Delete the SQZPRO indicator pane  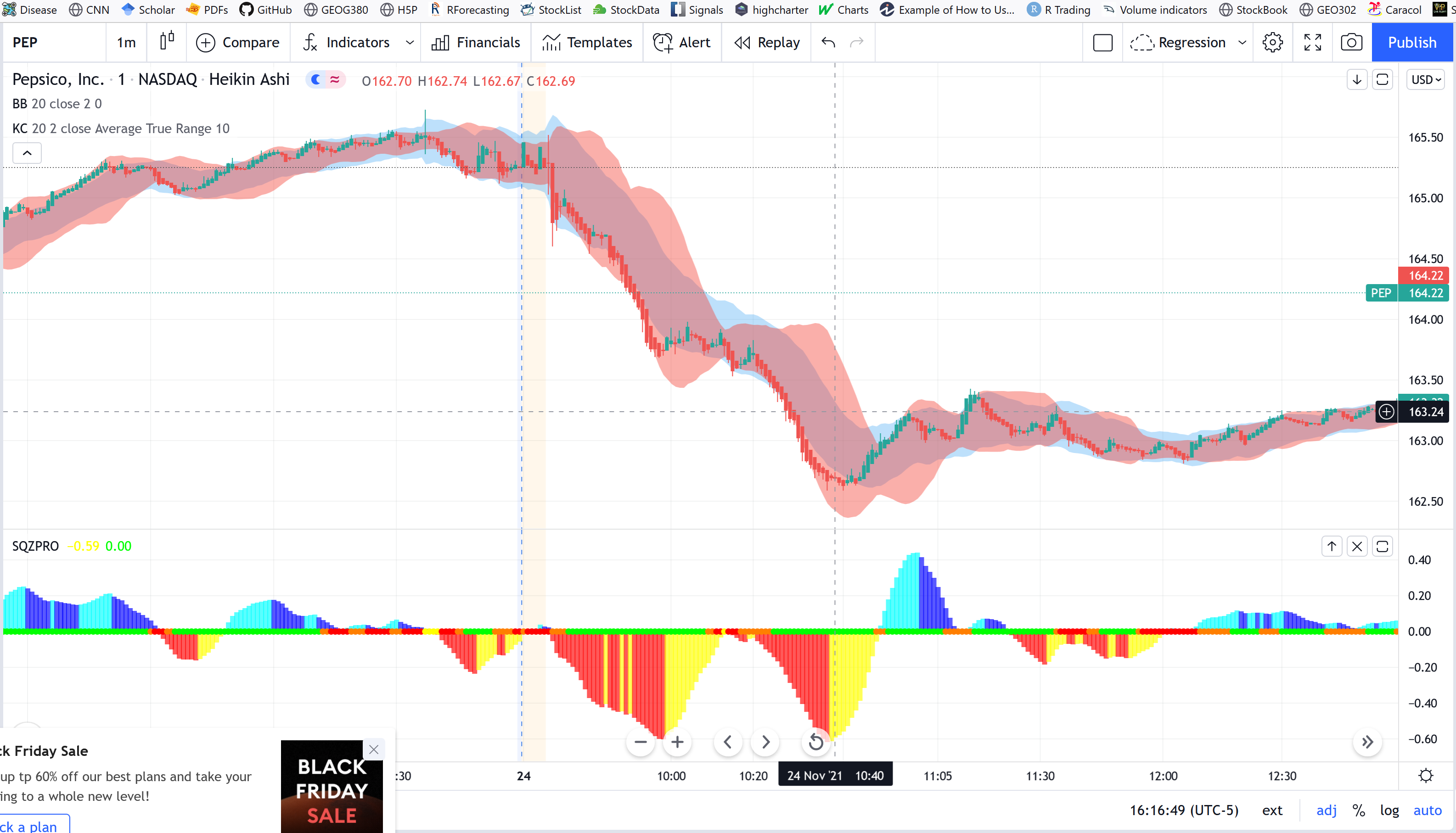pyautogui.click(x=1357, y=546)
